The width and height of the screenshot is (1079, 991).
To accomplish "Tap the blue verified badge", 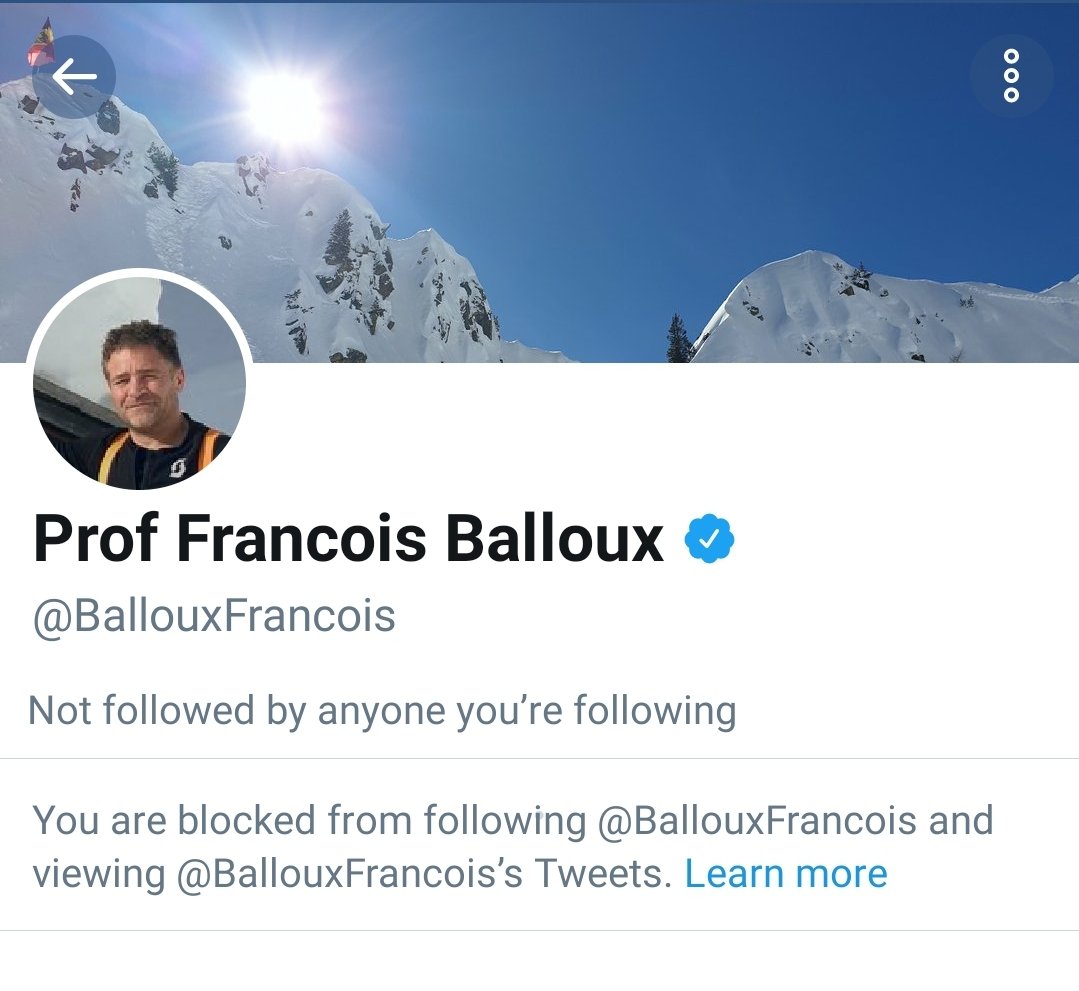I will point(709,538).
